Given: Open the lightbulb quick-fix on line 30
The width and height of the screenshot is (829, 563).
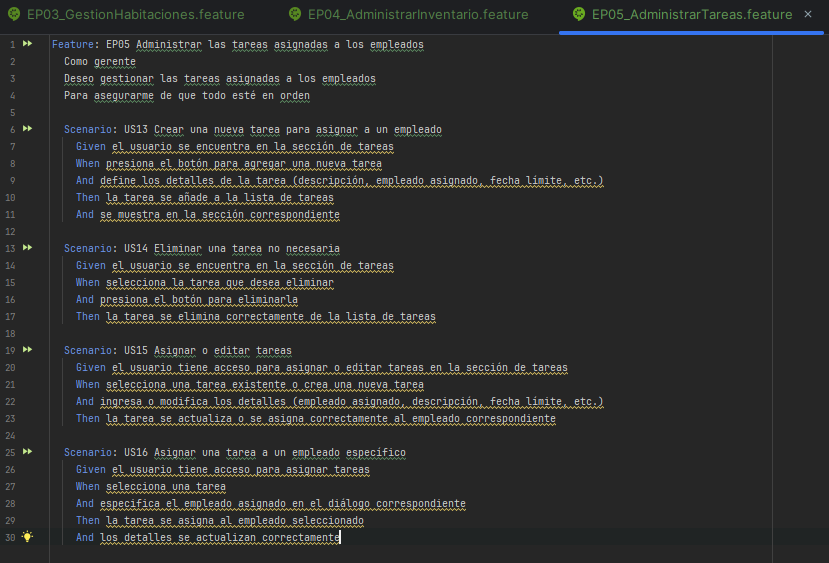Looking at the screenshot, I should click(x=27, y=537).
